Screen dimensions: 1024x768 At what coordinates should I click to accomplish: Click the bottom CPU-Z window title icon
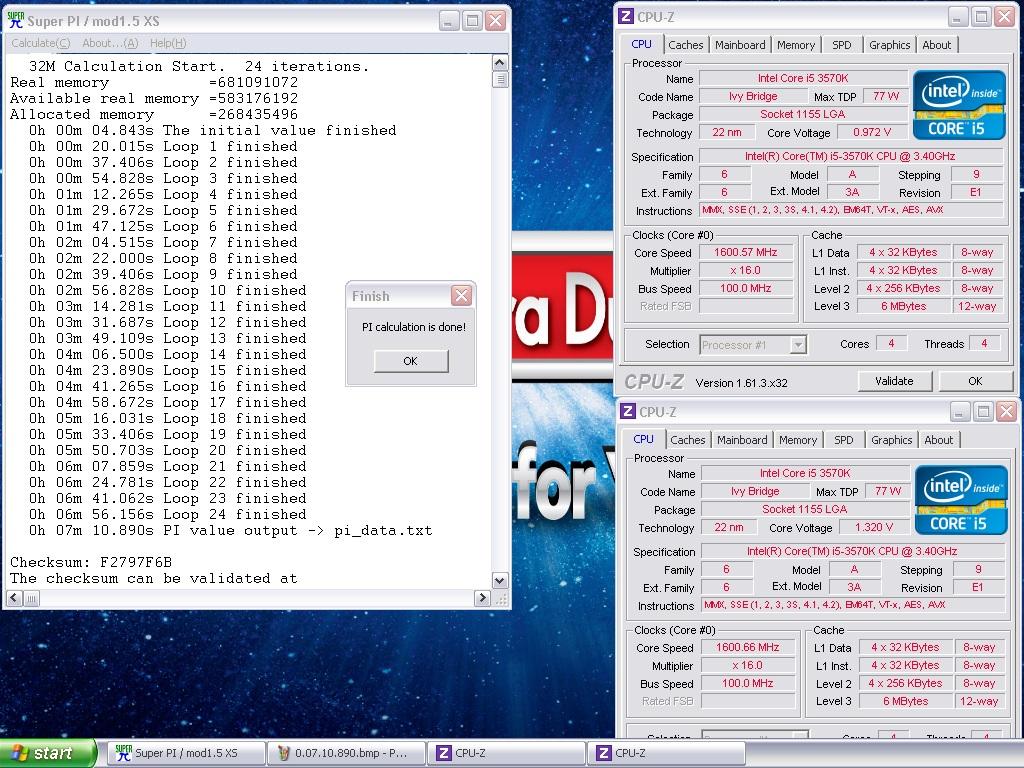628,412
